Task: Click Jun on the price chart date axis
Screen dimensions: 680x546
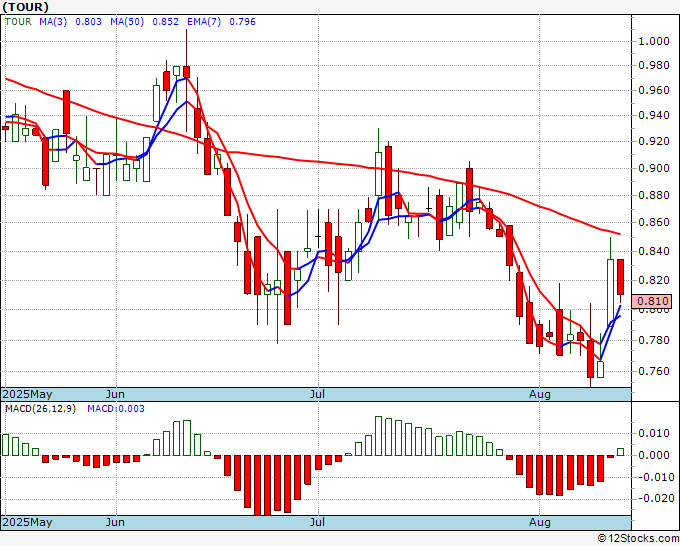Action: pos(115,394)
